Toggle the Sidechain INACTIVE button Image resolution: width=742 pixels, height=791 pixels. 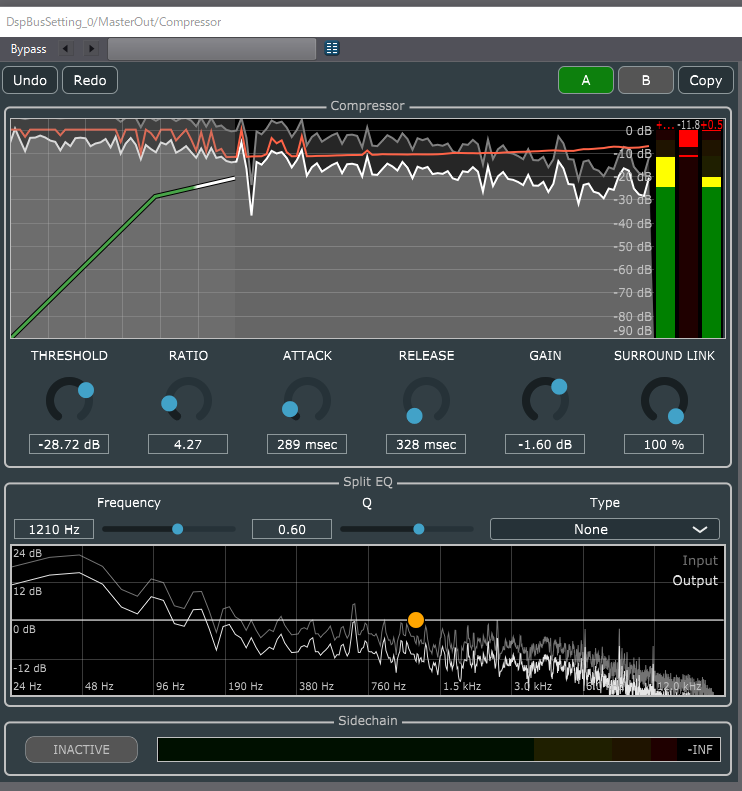coord(81,750)
